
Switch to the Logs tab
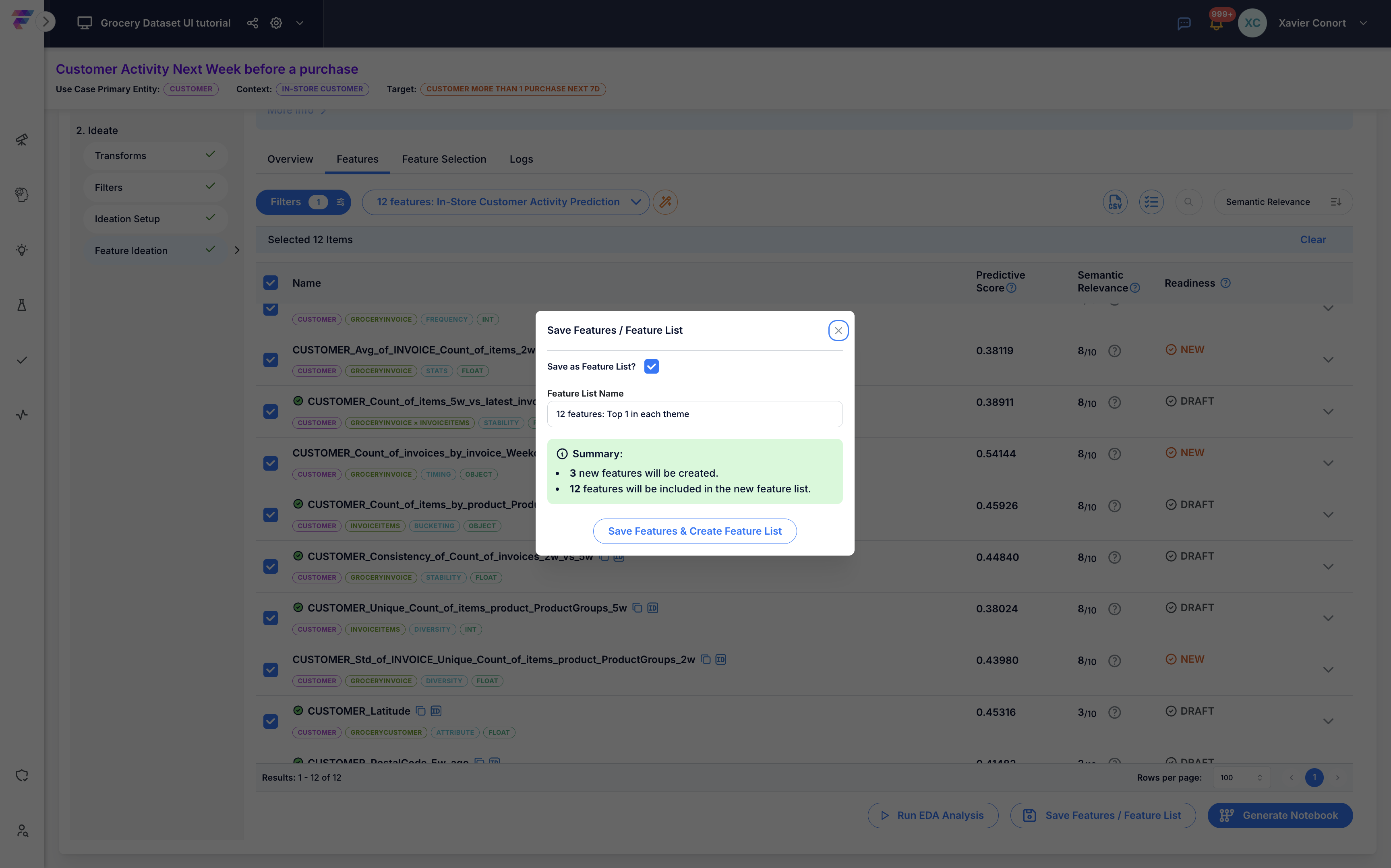pos(521,159)
